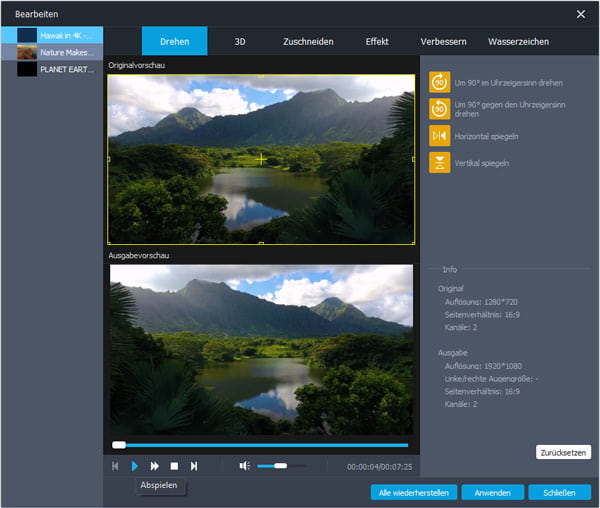Go to the Verbessern tab
This screenshot has width=600, height=508.
point(439,42)
